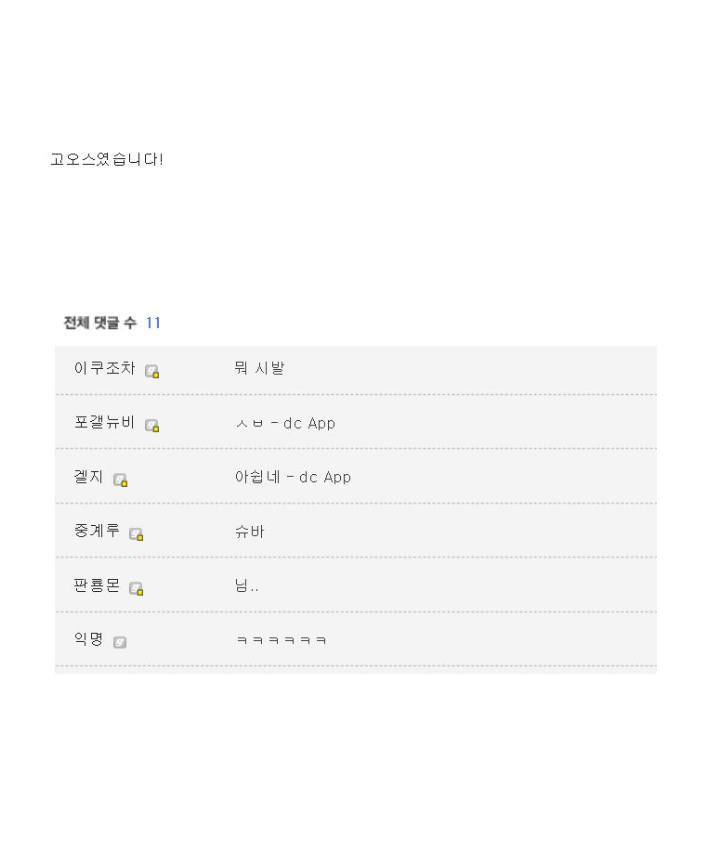Click the ㅋㅋㅋㅋㅋㅋ comment text
This screenshot has height=857, width=709.
281,640
